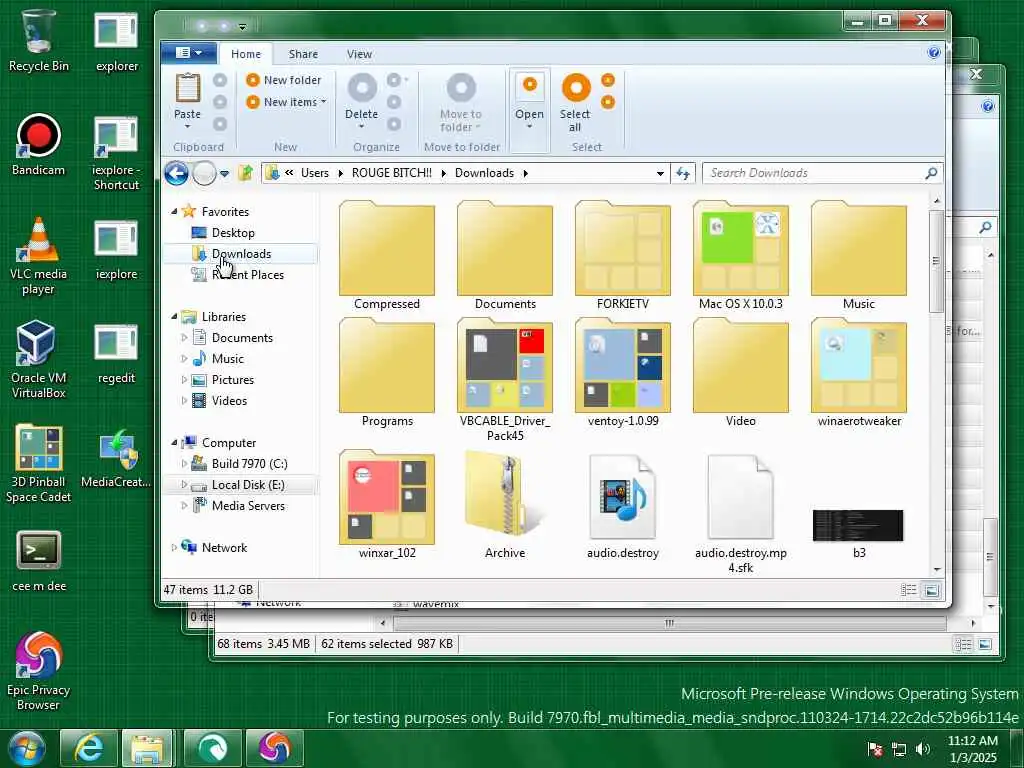
Task: Open the explorer Help icon
Action: click(934, 52)
